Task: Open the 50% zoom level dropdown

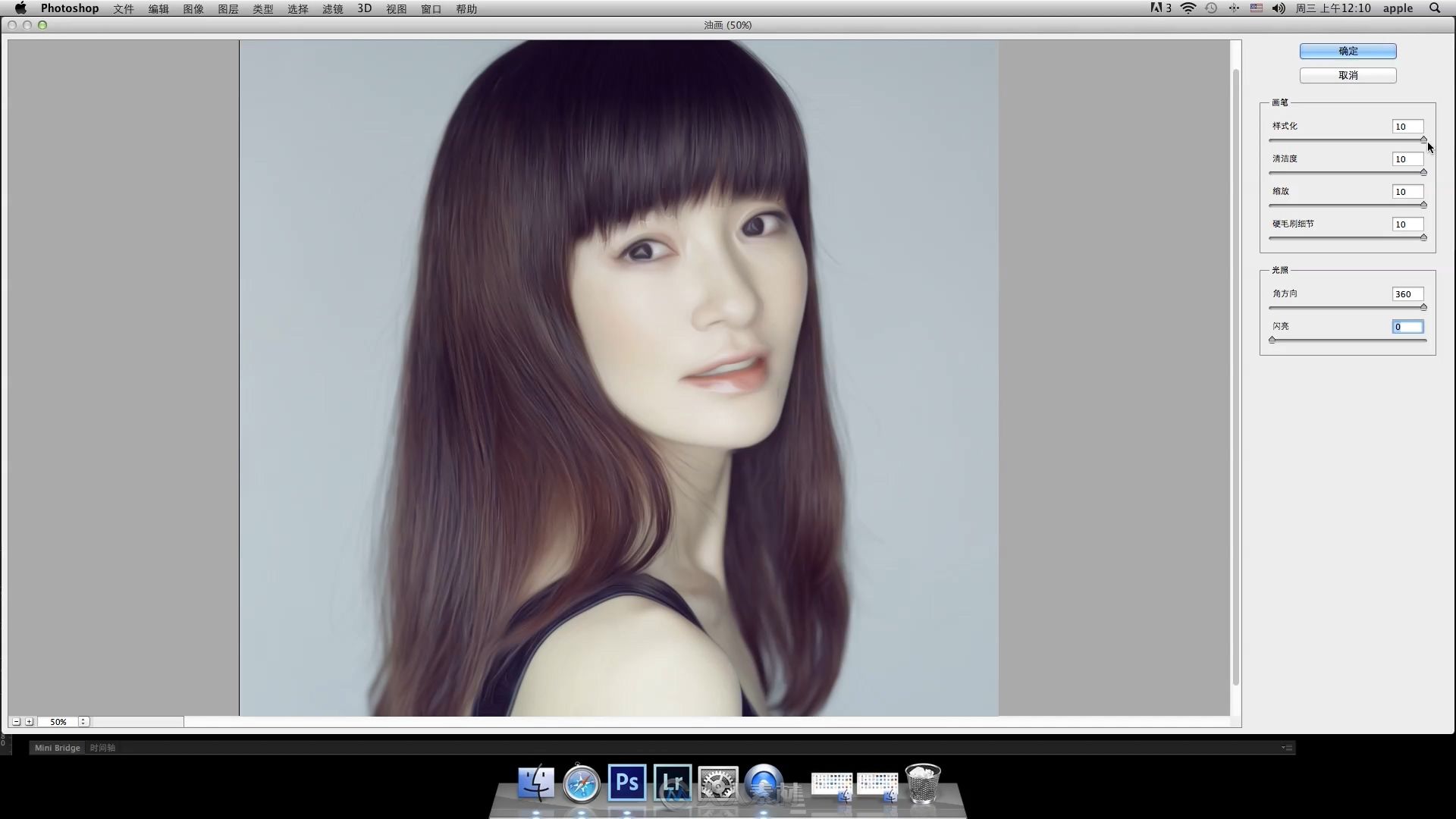Action: click(x=58, y=722)
